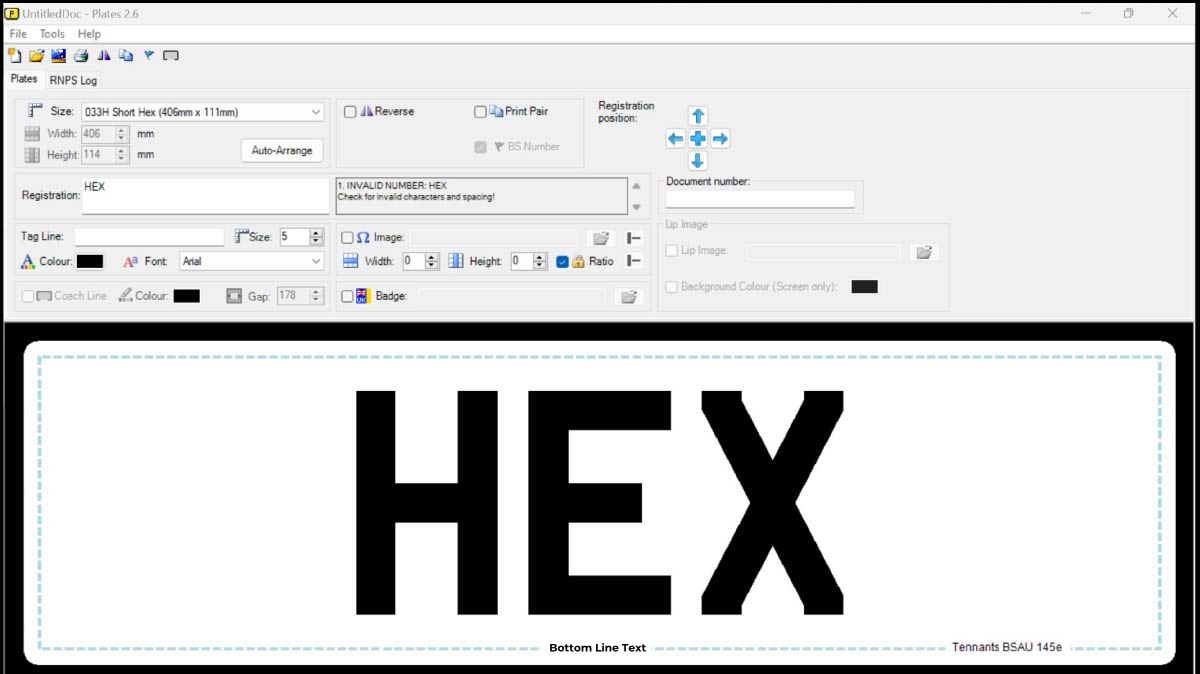This screenshot has width=1200, height=674.
Task: Click the Copy toolbar icon
Action: [126, 56]
